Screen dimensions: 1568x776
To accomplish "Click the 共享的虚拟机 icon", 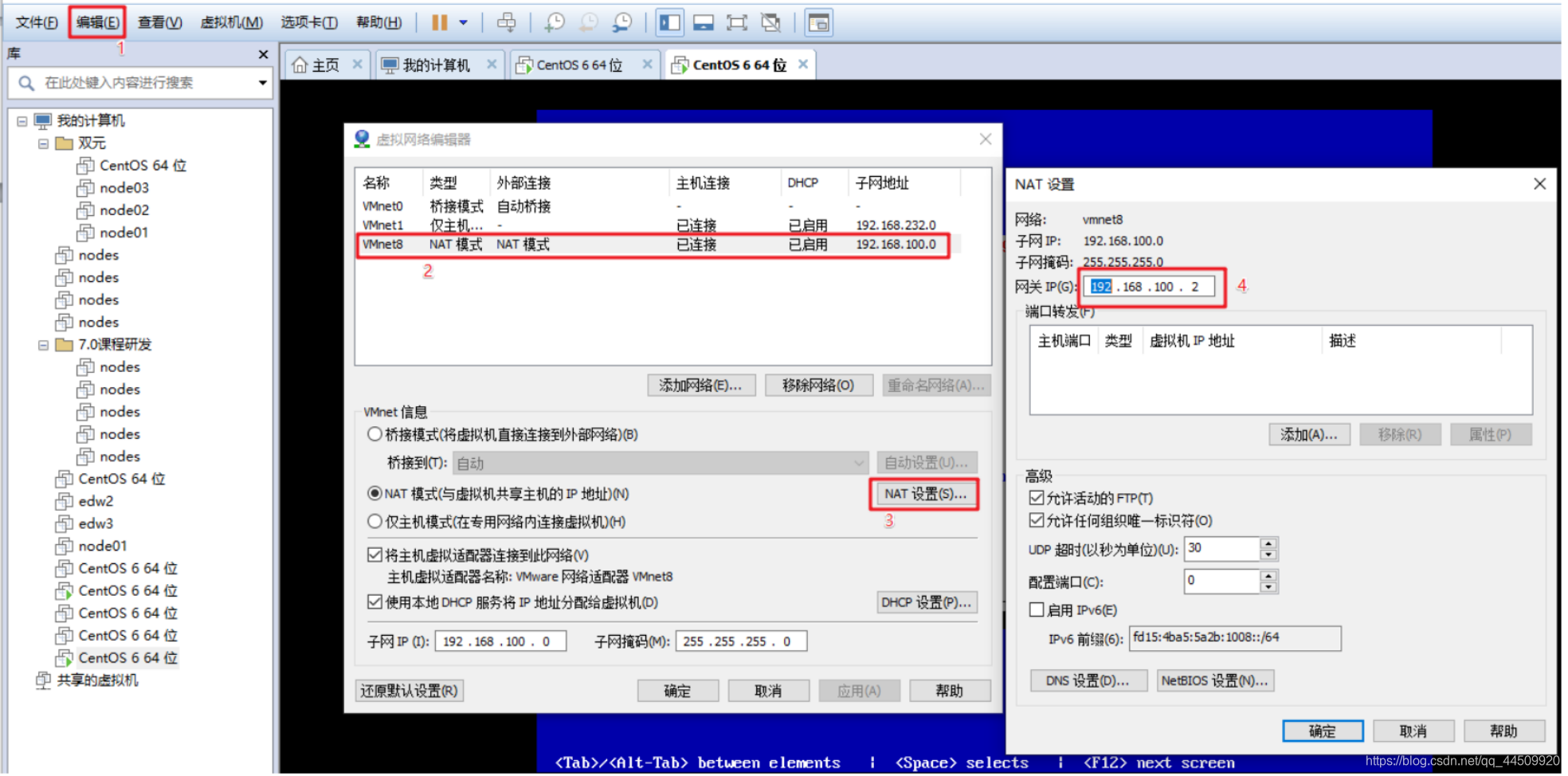I will click(x=43, y=680).
